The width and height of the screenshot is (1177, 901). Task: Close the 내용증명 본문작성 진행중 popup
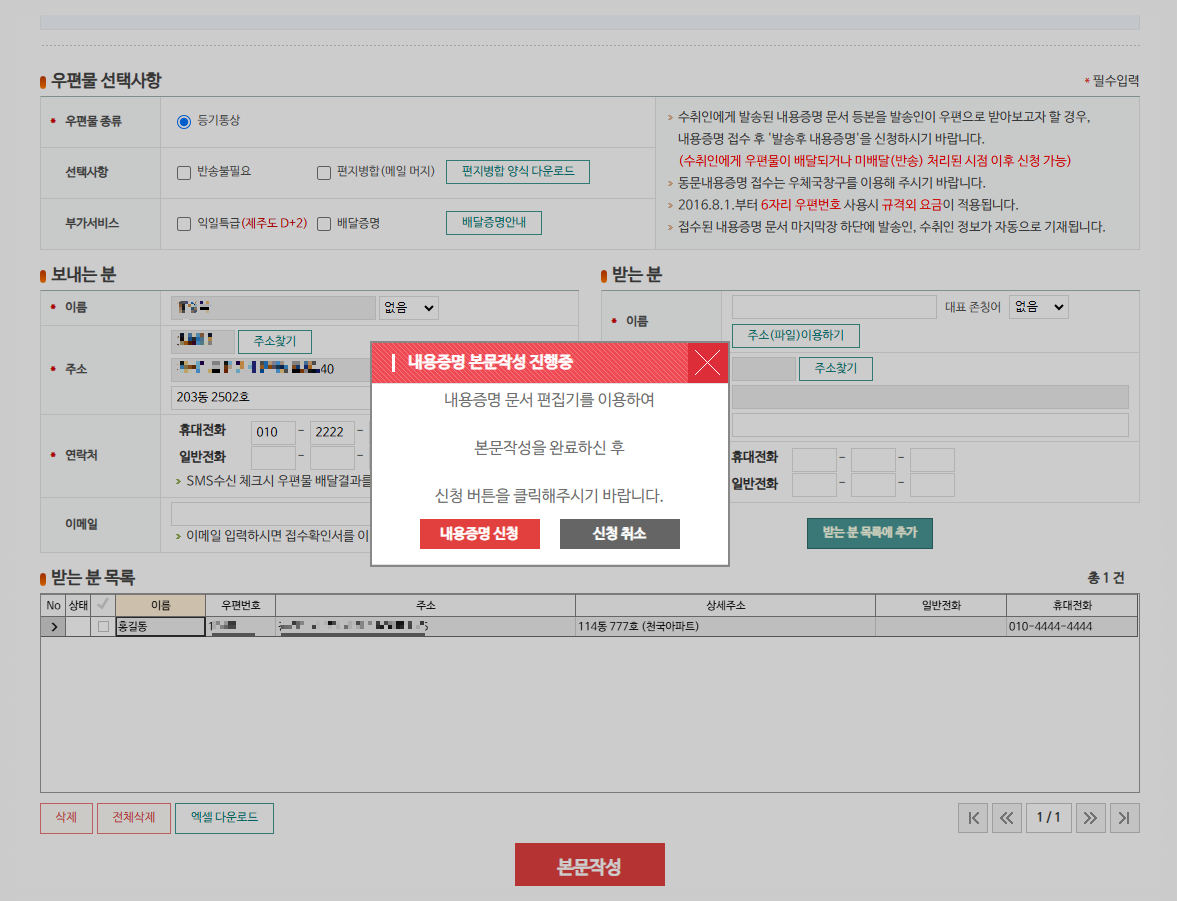point(707,363)
